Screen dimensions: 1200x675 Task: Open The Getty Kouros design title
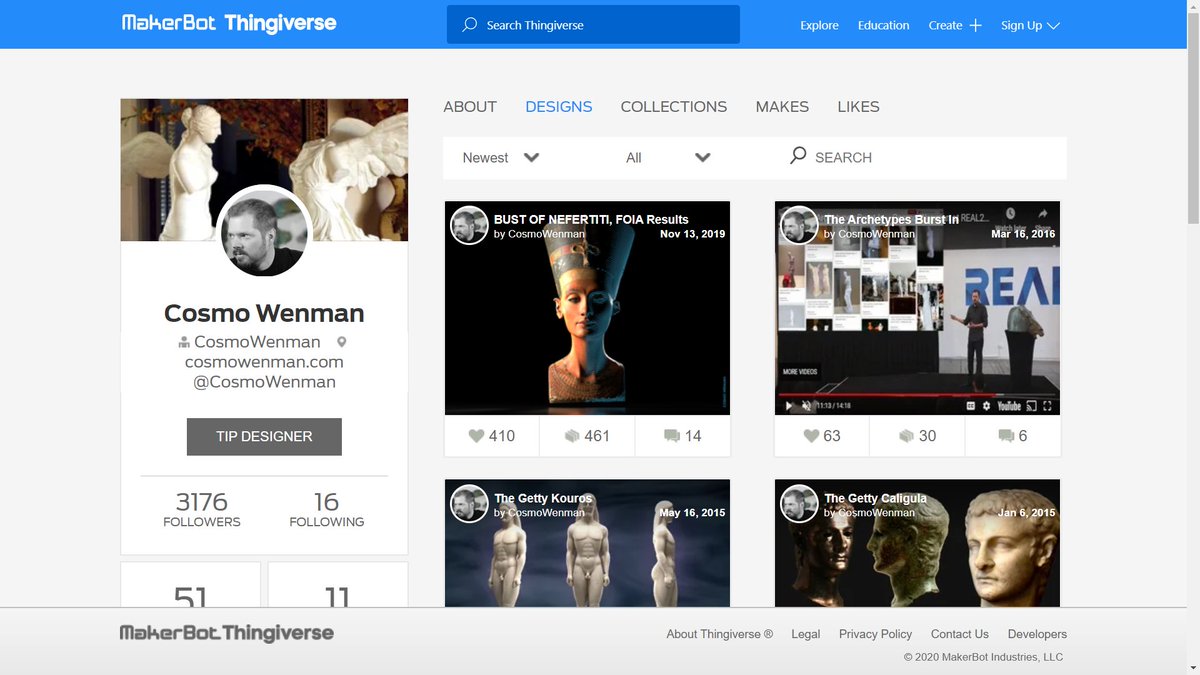point(543,498)
